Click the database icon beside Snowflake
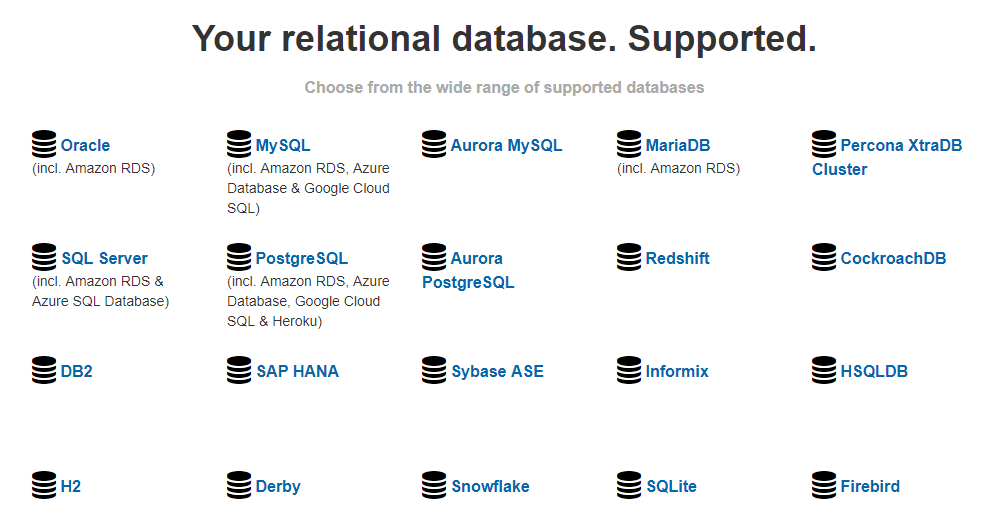 pyautogui.click(x=434, y=486)
